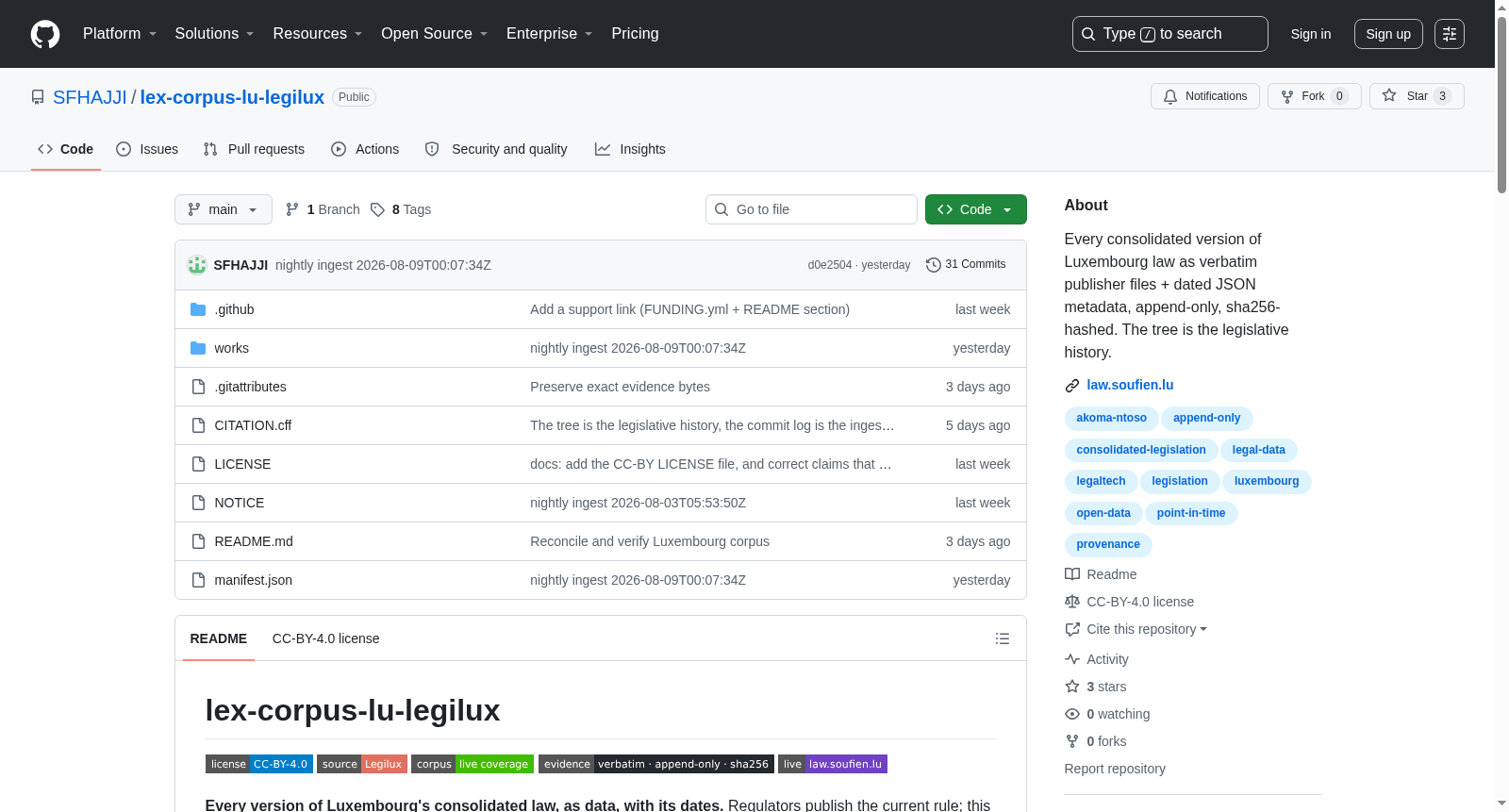View the 31 Commits history
Screen dimensions: 1509x812
coord(966,265)
